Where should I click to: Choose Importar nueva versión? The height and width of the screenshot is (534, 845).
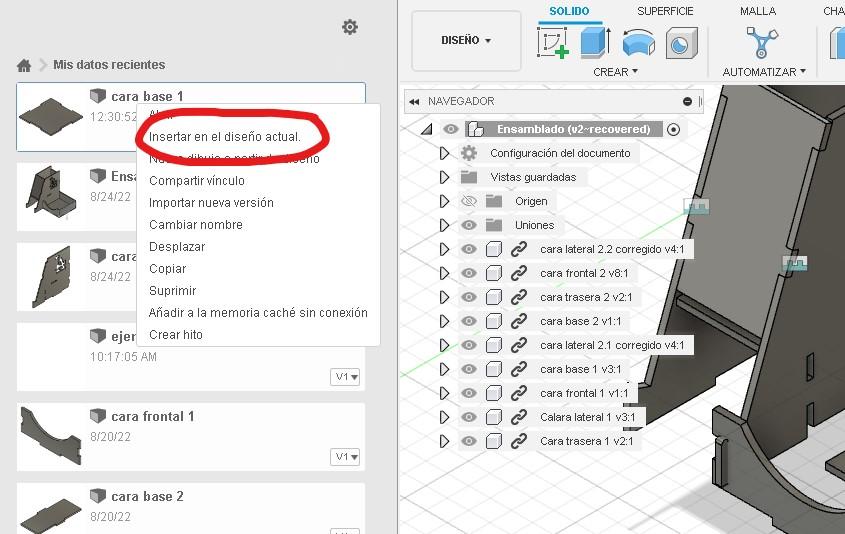click(x=211, y=203)
